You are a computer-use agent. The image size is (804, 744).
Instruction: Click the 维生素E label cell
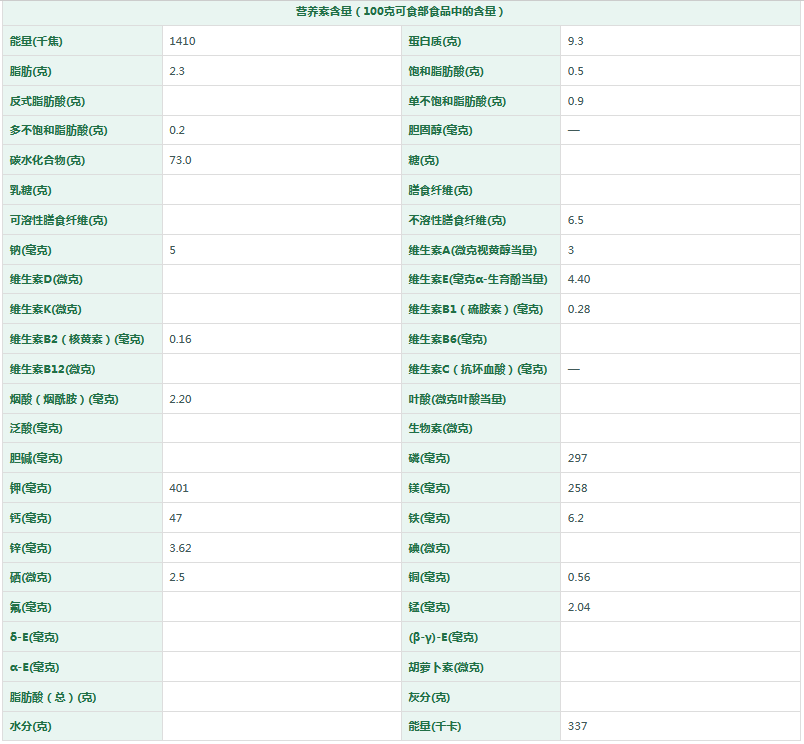[x=477, y=280]
